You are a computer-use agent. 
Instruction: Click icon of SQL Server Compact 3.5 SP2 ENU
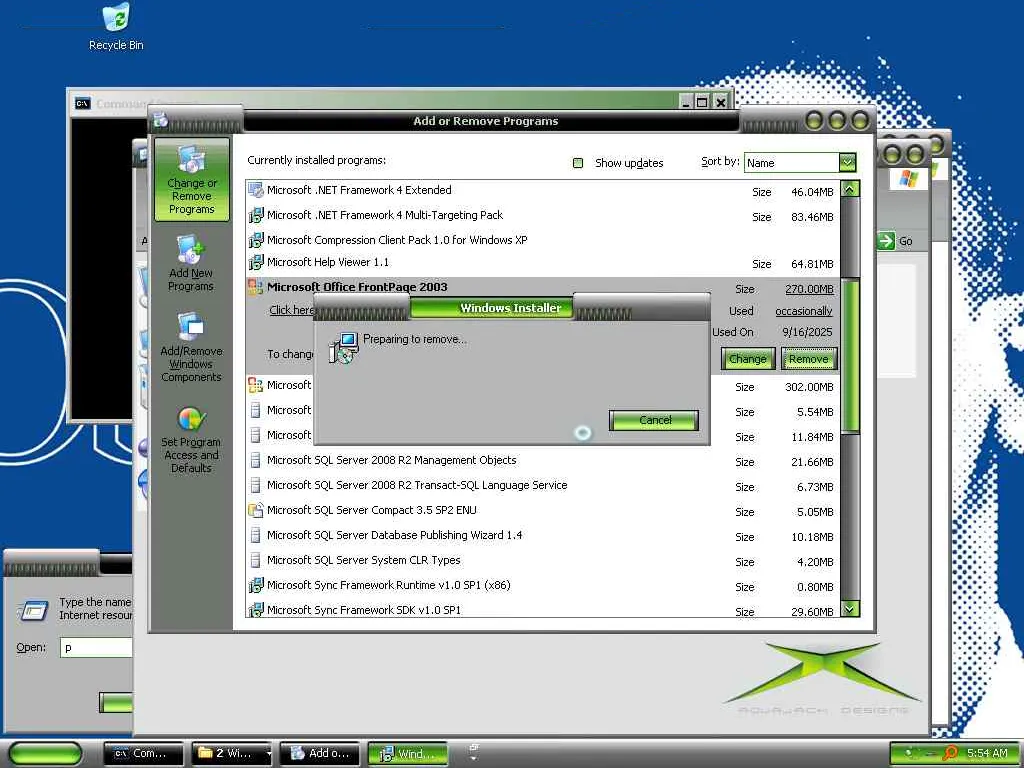coord(255,510)
